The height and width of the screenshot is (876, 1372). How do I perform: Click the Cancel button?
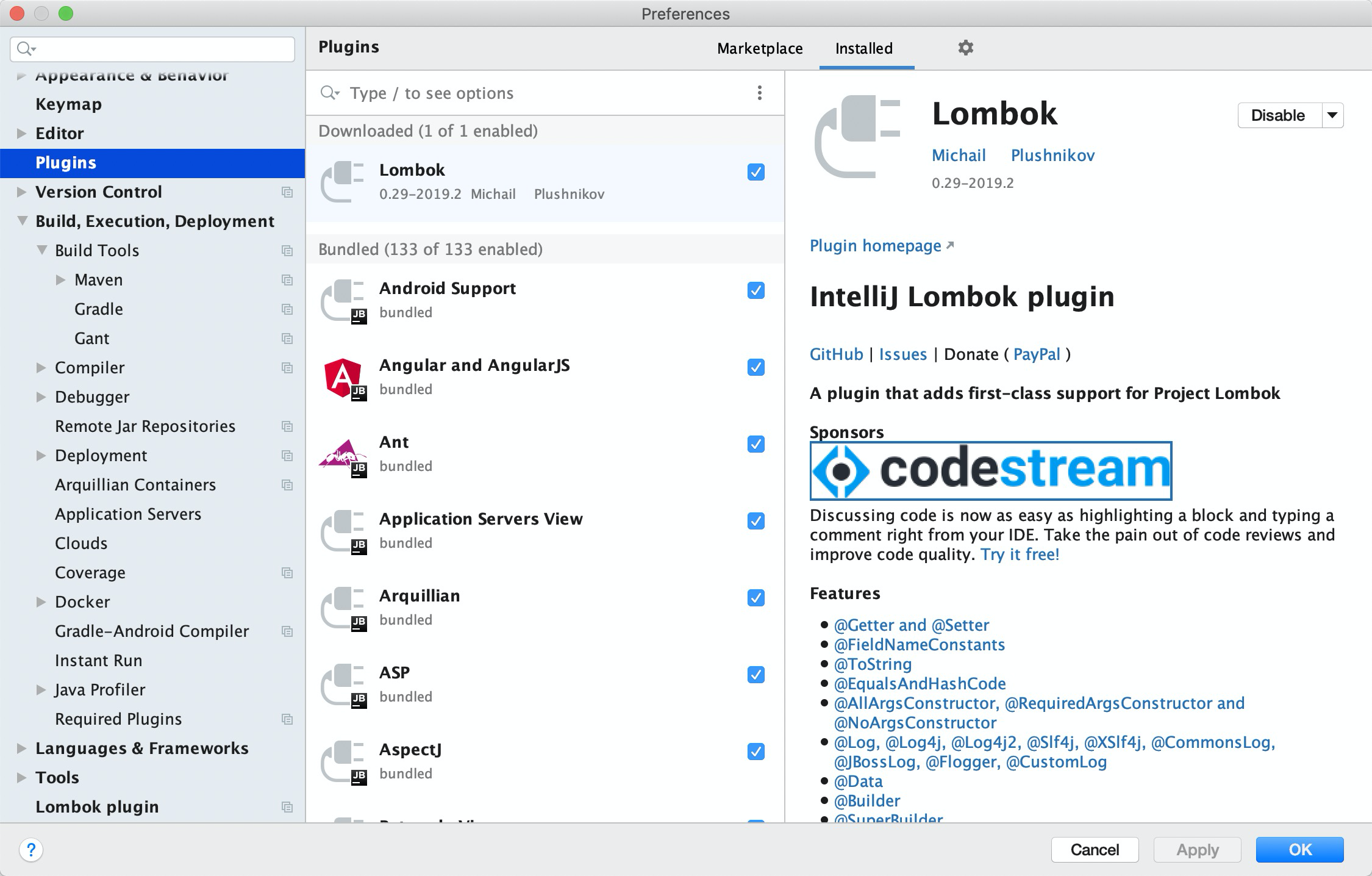pos(1095,850)
